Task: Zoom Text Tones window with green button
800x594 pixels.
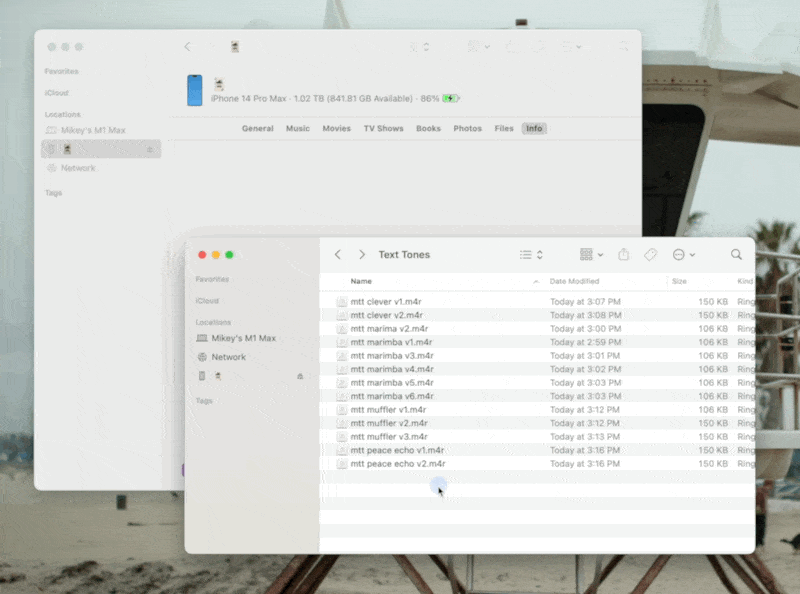Action: pos(229,255)
